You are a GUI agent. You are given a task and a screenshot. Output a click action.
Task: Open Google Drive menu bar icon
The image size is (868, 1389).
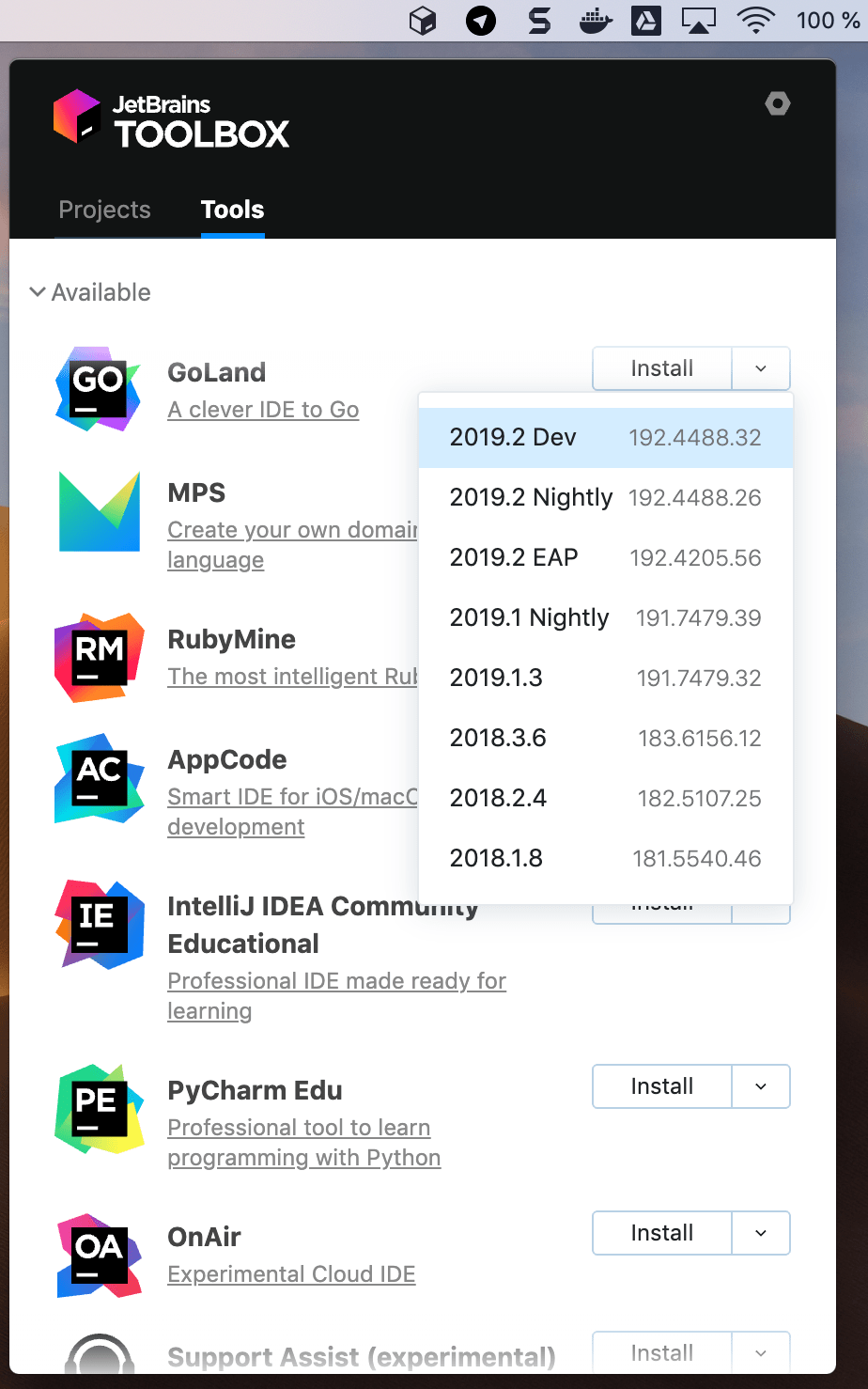tap(645, 20)
